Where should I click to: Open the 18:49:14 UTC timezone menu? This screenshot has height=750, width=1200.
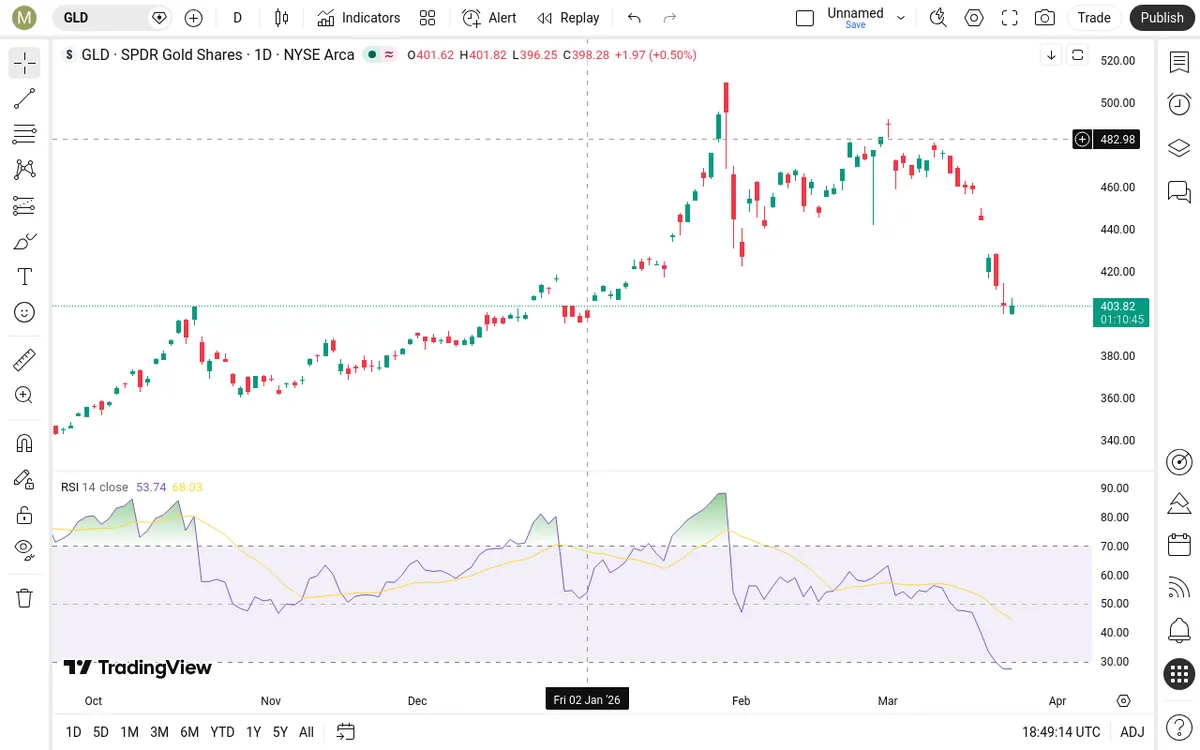point(1061,732)
